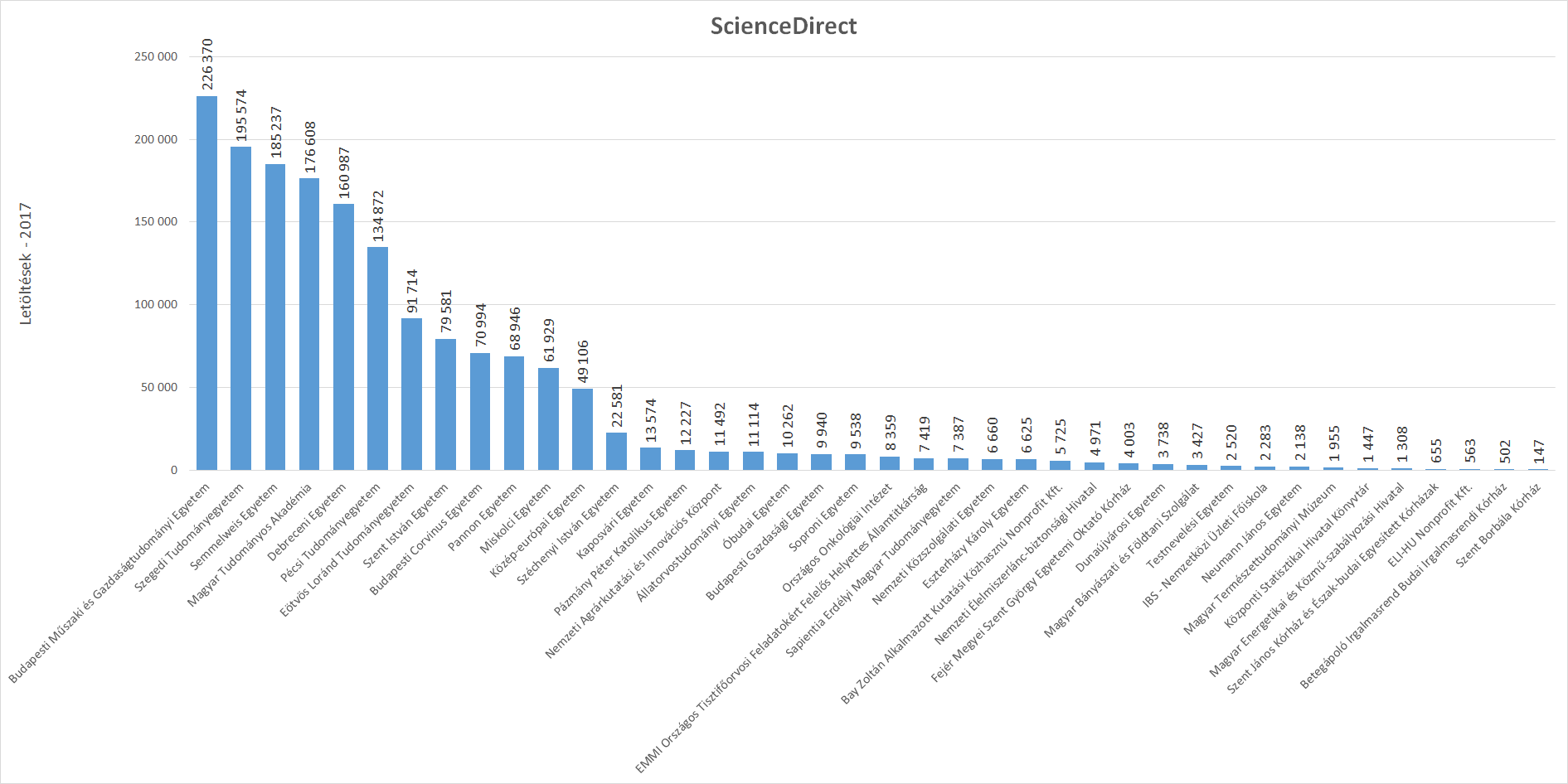Screen dimensions: 1568x784
Task: Click the data label 3 738
Action: pos(1163,441)
